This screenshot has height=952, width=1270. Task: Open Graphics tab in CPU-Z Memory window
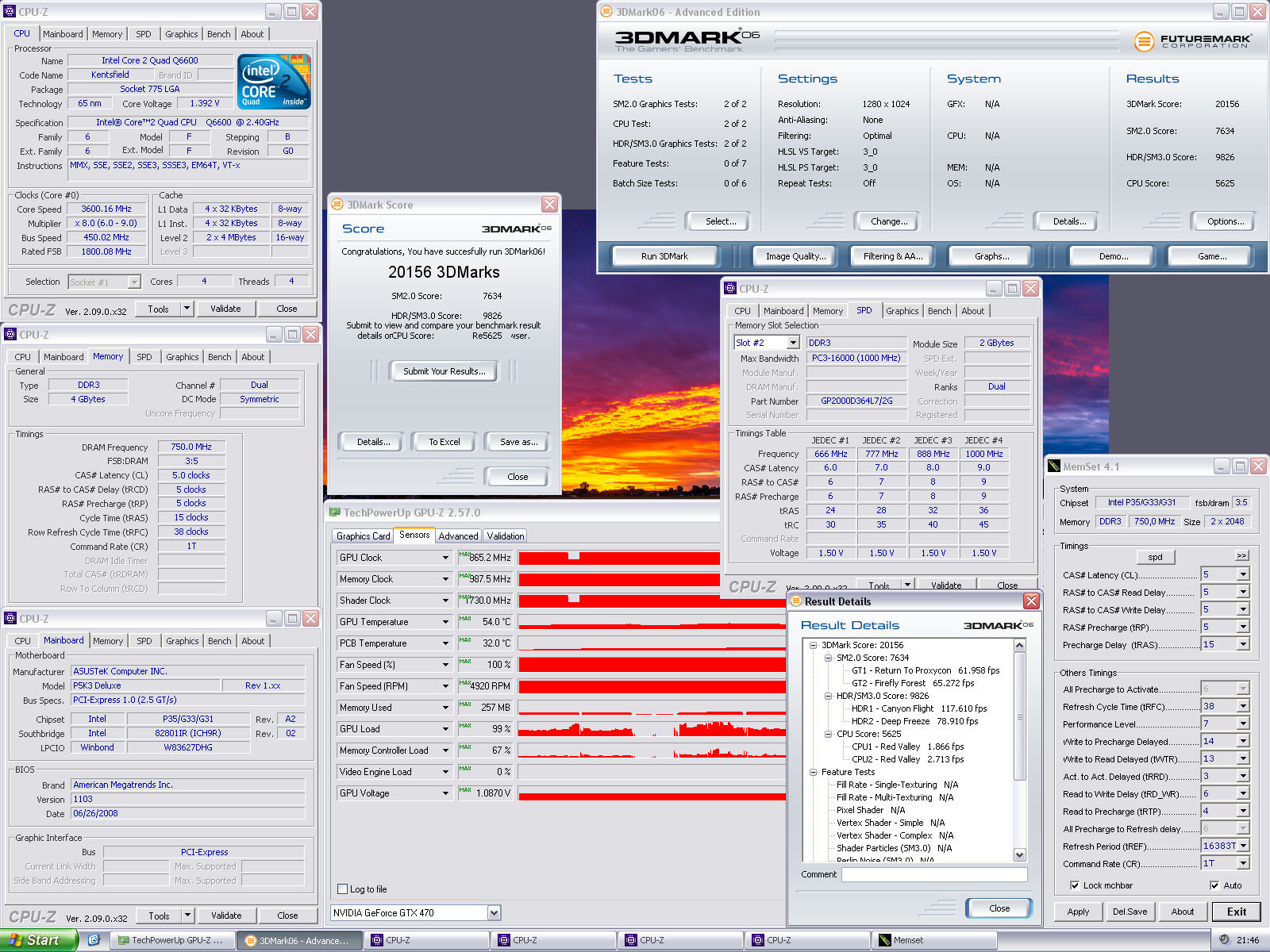tap(183, 357)
